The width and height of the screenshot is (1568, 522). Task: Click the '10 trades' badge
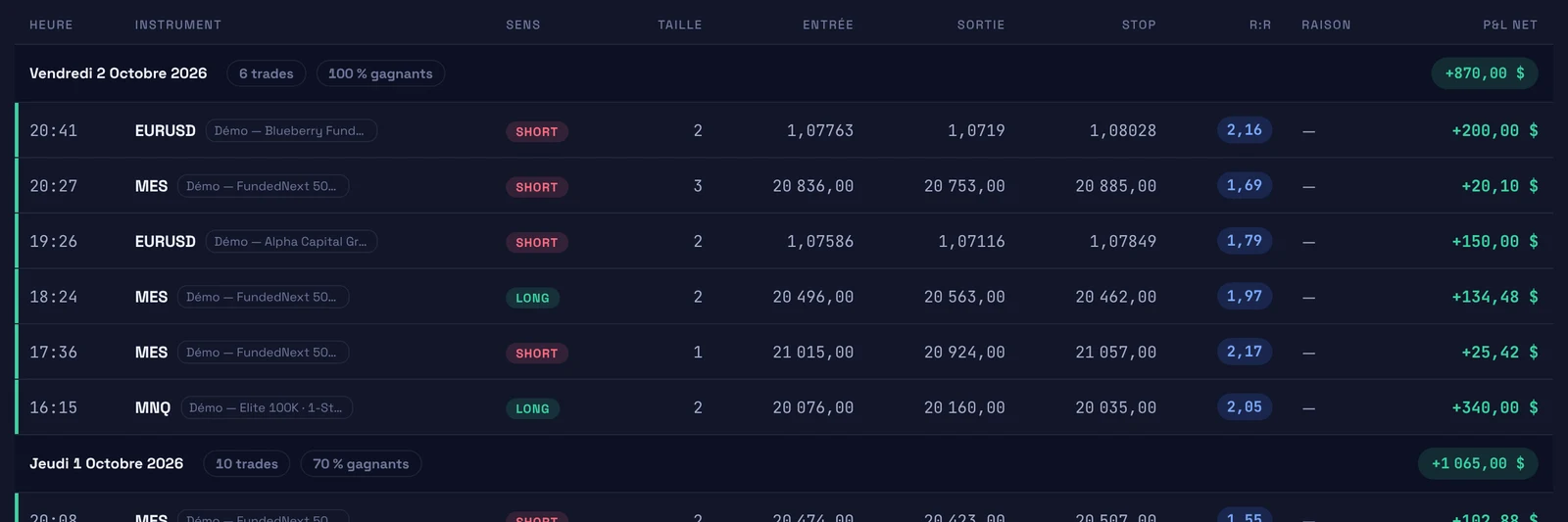(247, 463)
